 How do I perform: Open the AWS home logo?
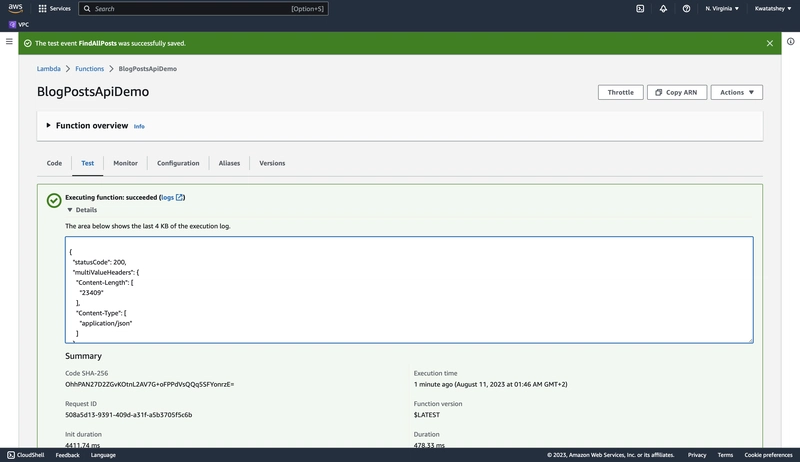click(x=15, y=8)
